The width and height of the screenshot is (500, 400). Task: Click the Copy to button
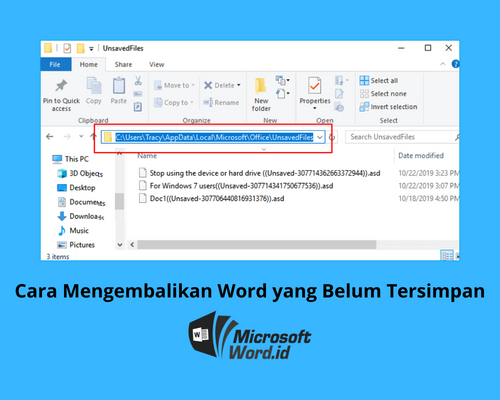(174, 103)
